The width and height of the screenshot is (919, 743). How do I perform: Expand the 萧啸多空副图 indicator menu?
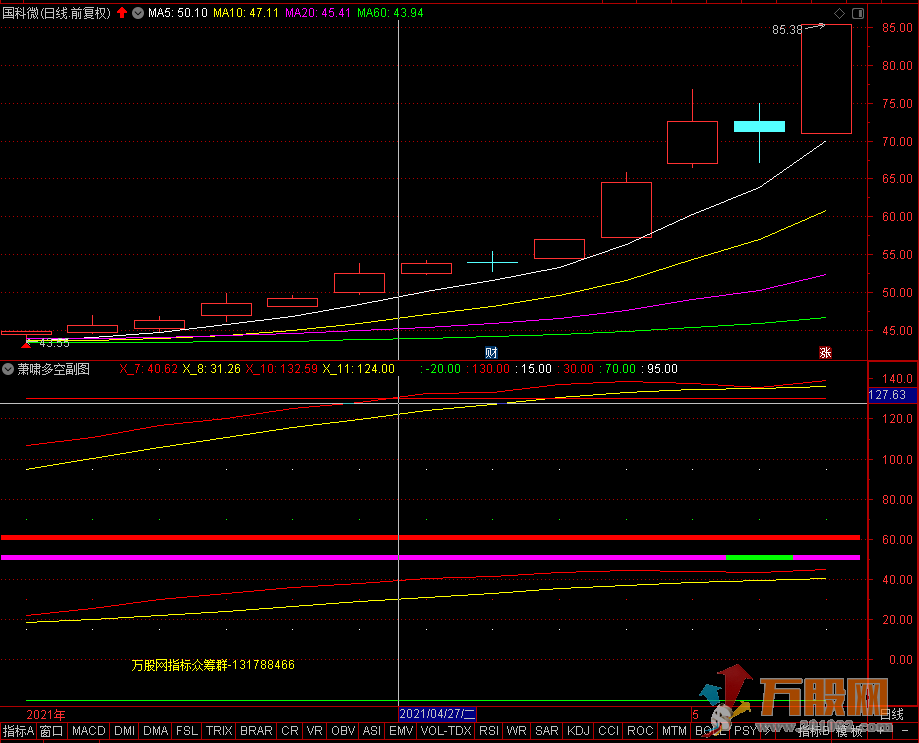9,369
